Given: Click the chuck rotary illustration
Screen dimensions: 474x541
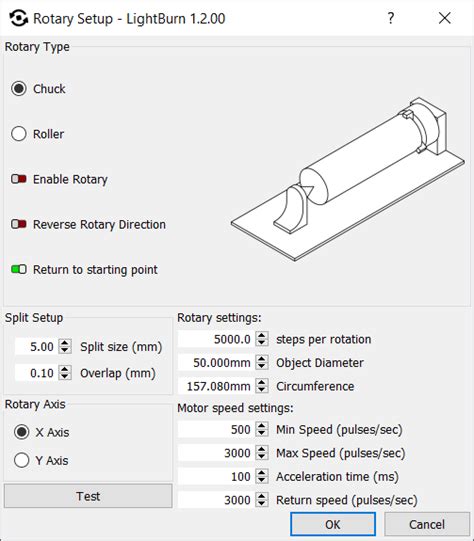Looking at the screenshot, I should [x=348, y=179].
